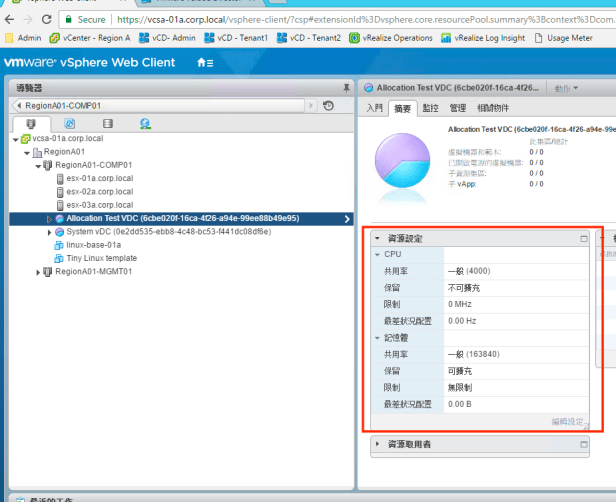Click the browser back arrow
The height and width of the screenshot is (502, 616).
point(9,19)
